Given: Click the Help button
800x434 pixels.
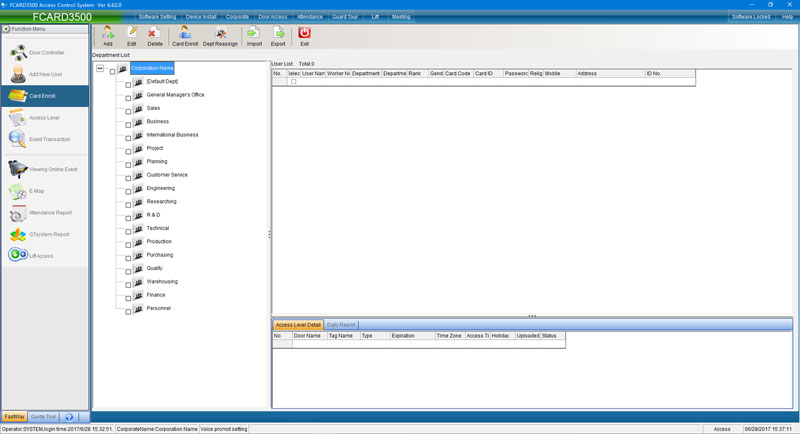Looking at the screenshot, I should 787,17.
